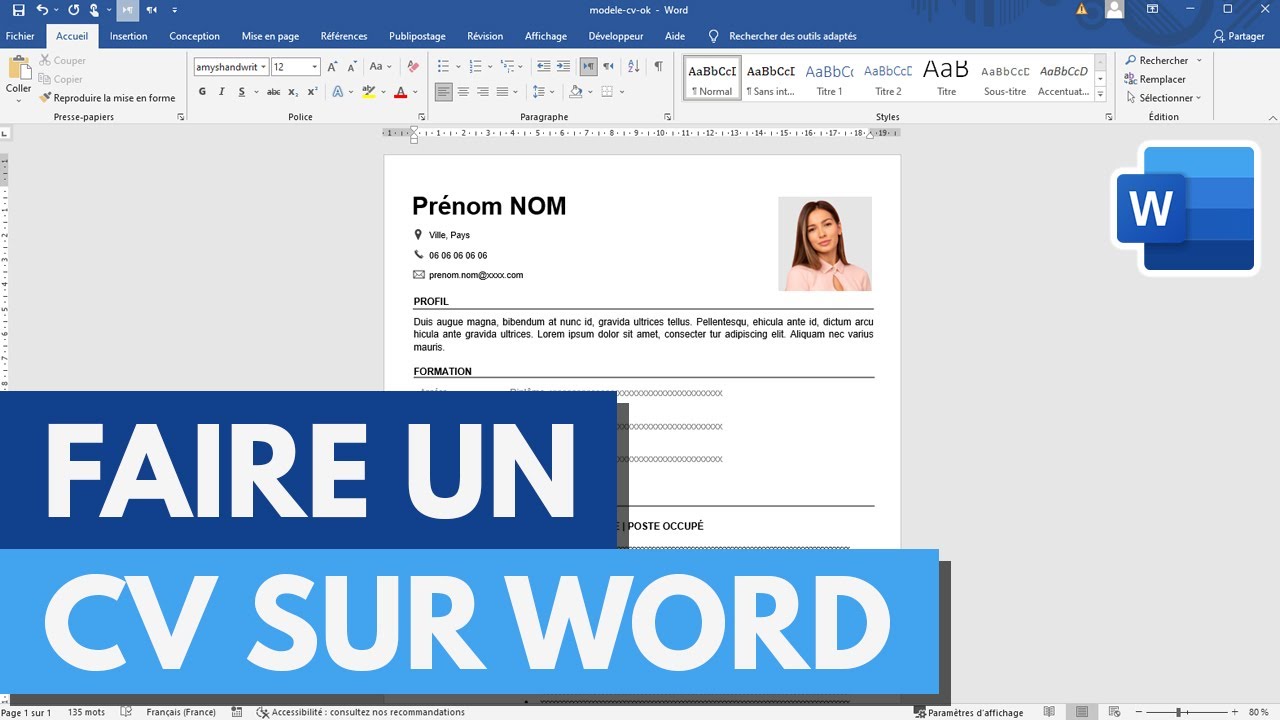Switch to the Affichage tab
The height and width of the screenshot is (720, 1280).
[546, 36]
